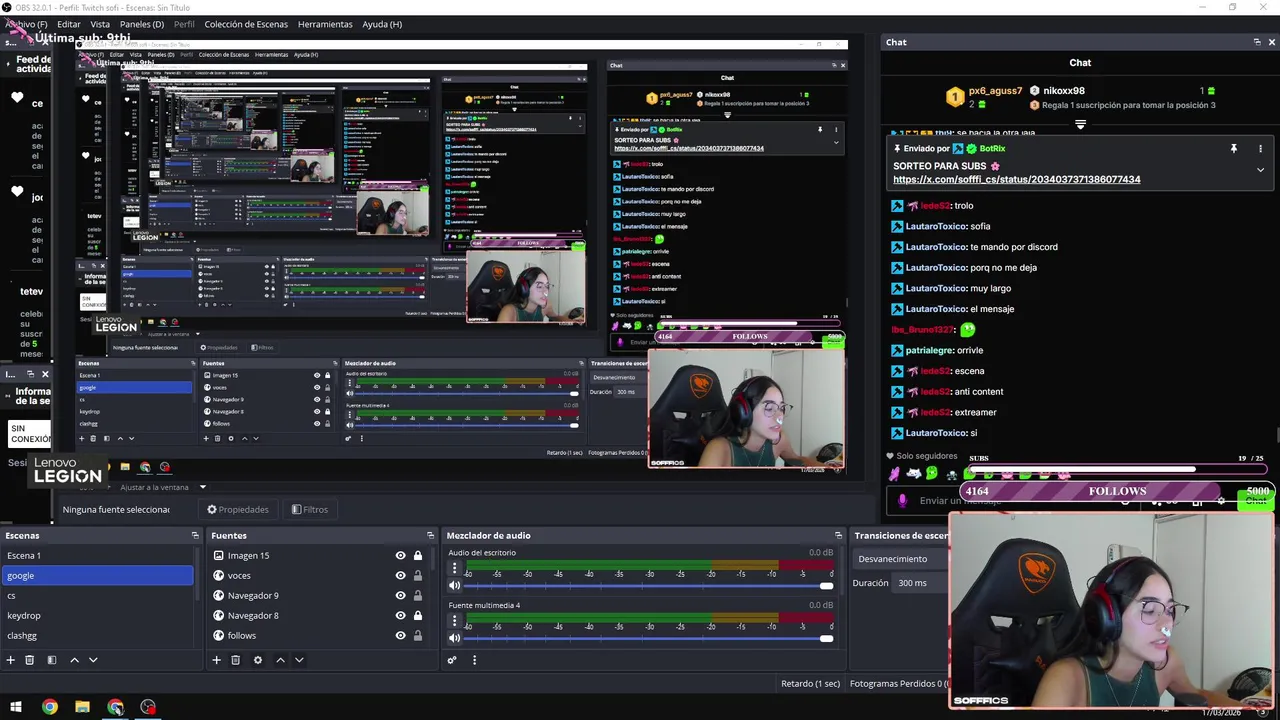Click the purple channel points icon in chat input
Screen dimensions: 1280x720
902,501
